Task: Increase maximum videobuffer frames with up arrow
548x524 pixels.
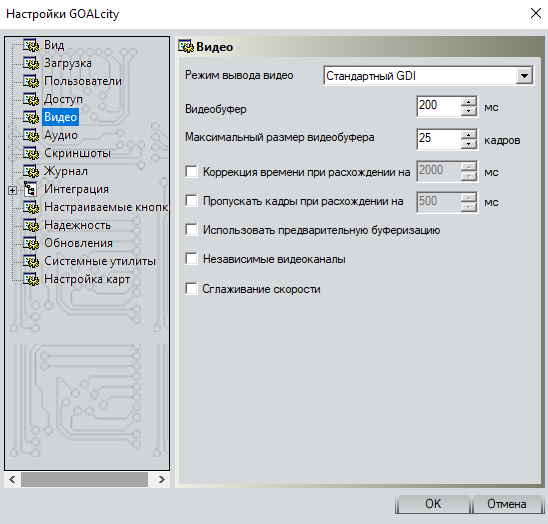Action: (x=469, y=135)
